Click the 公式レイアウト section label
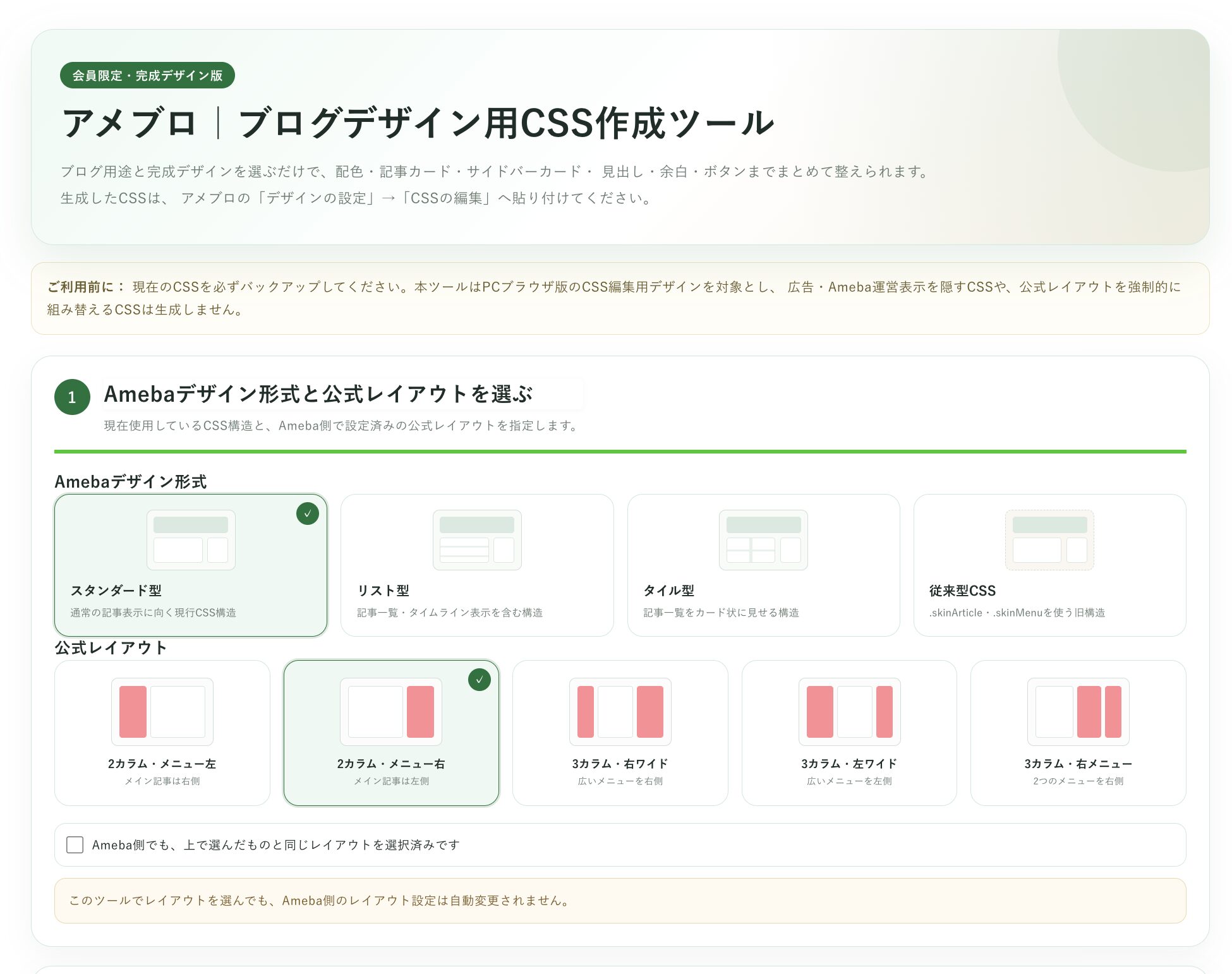 tap(111, 648)
